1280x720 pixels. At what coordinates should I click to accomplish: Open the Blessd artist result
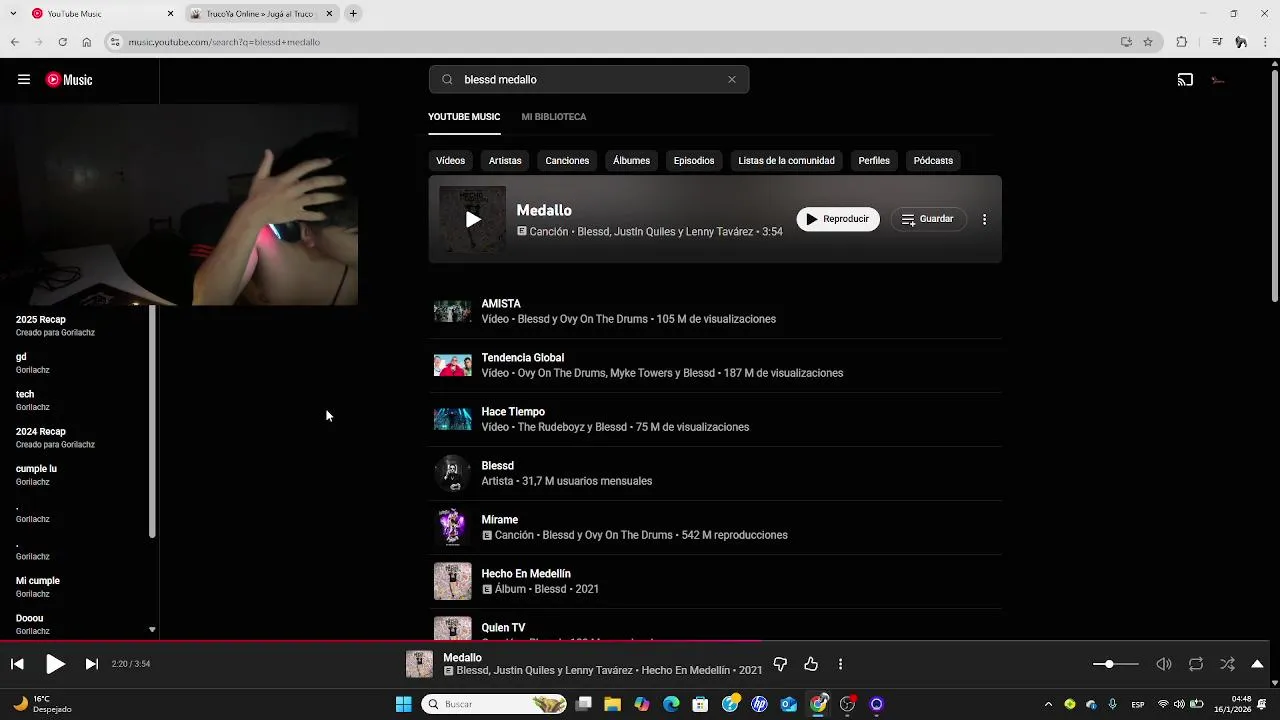pyautogui.click(x=715, y=473)
